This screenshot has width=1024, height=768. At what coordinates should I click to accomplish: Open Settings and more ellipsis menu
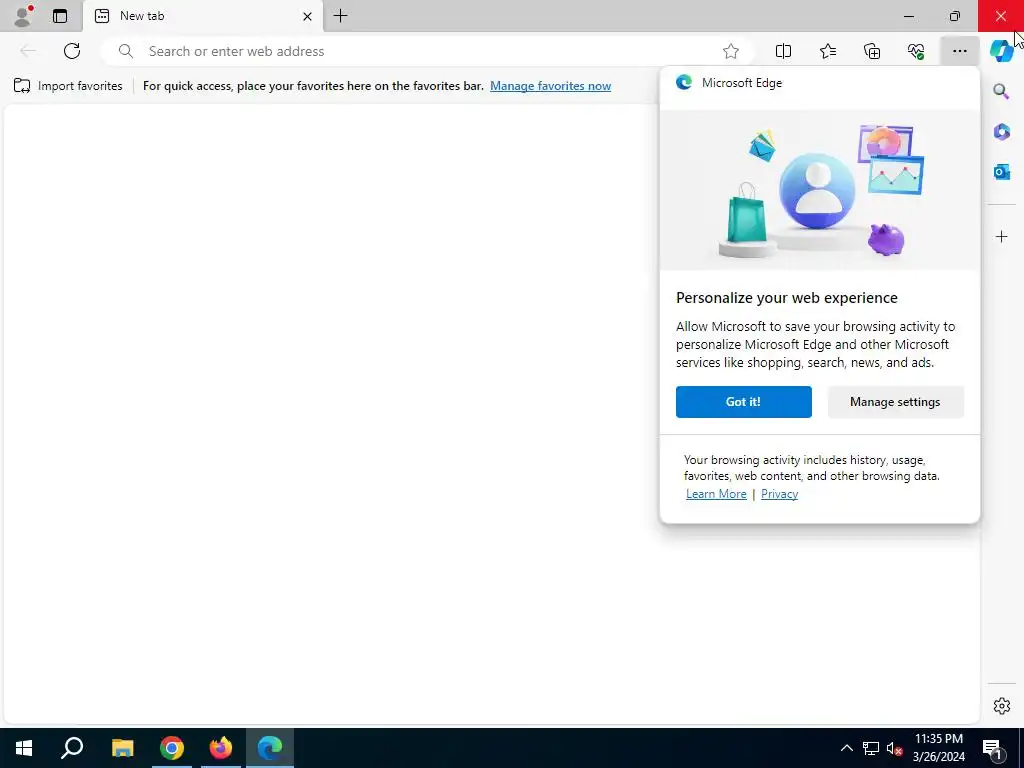coord(959,51)
